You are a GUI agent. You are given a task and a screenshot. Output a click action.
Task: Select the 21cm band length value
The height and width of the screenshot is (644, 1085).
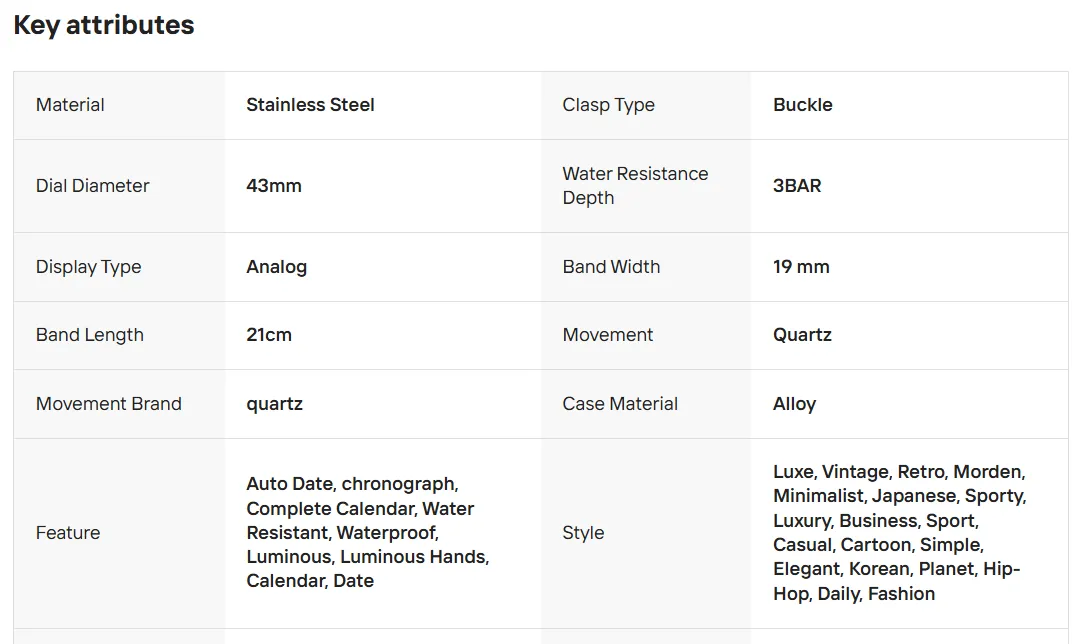269,335
